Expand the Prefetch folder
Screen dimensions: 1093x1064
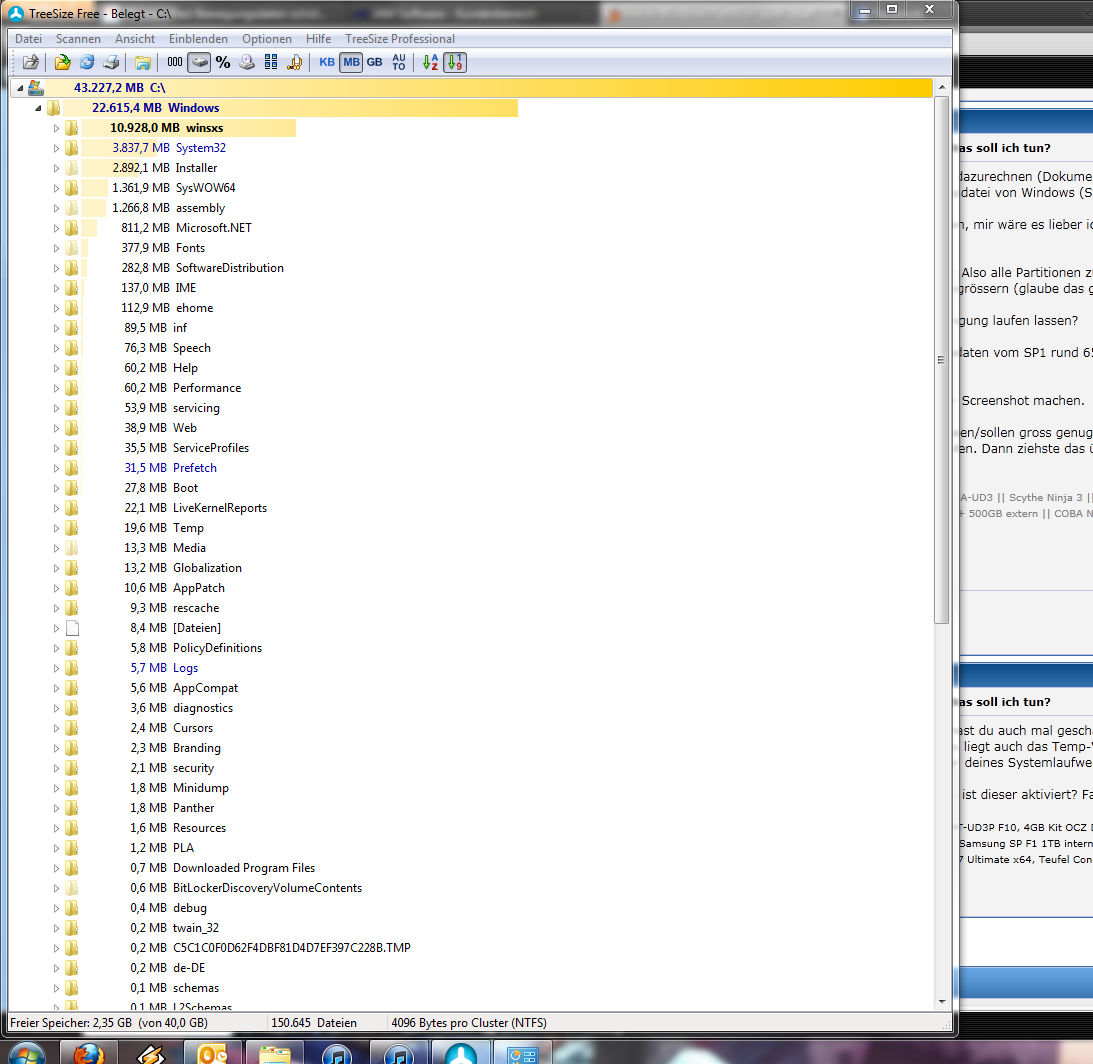pyautogui.click(x=56, y=469)
